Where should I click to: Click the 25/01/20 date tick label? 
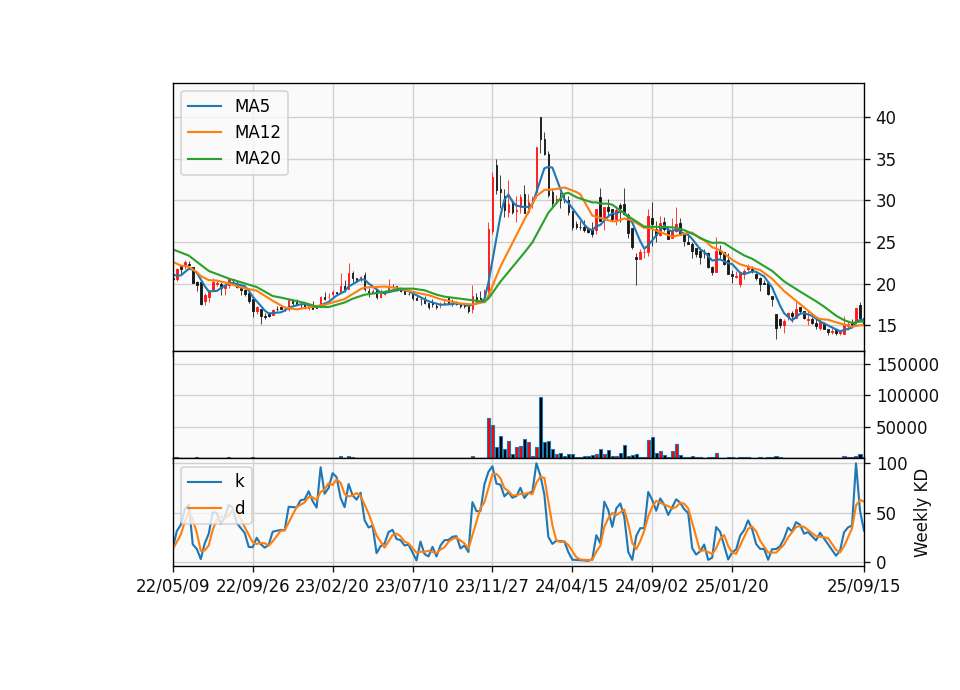(x=732, y=586)
